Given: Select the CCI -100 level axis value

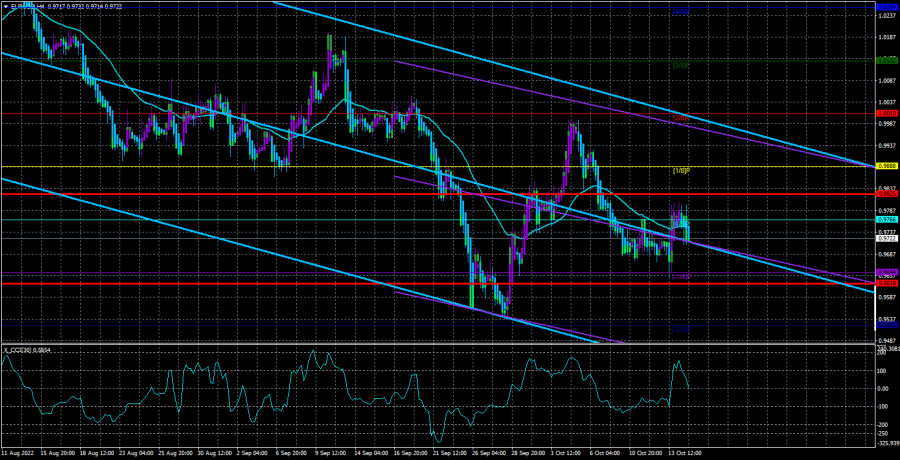Looking at the screenshot, I should click(884, 407).
